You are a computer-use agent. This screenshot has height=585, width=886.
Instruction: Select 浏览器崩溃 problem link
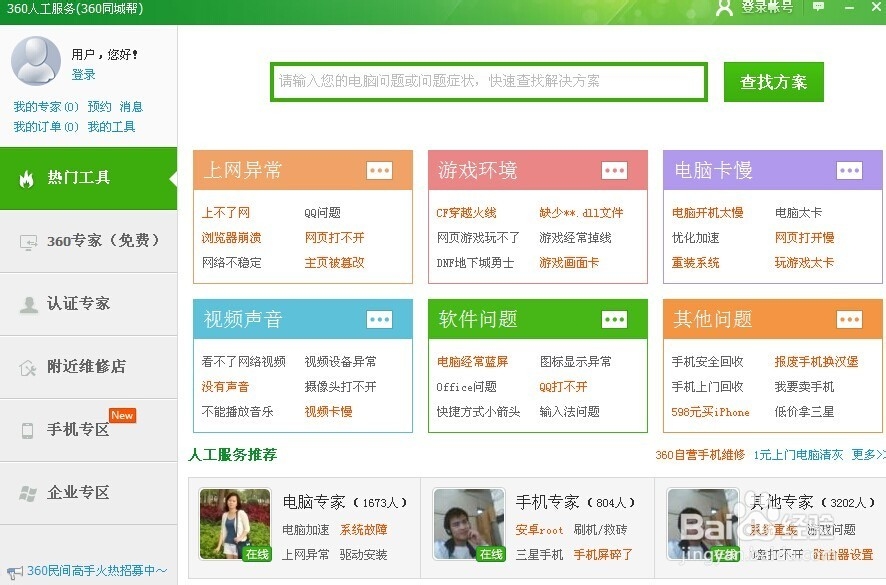pos(231,237)
